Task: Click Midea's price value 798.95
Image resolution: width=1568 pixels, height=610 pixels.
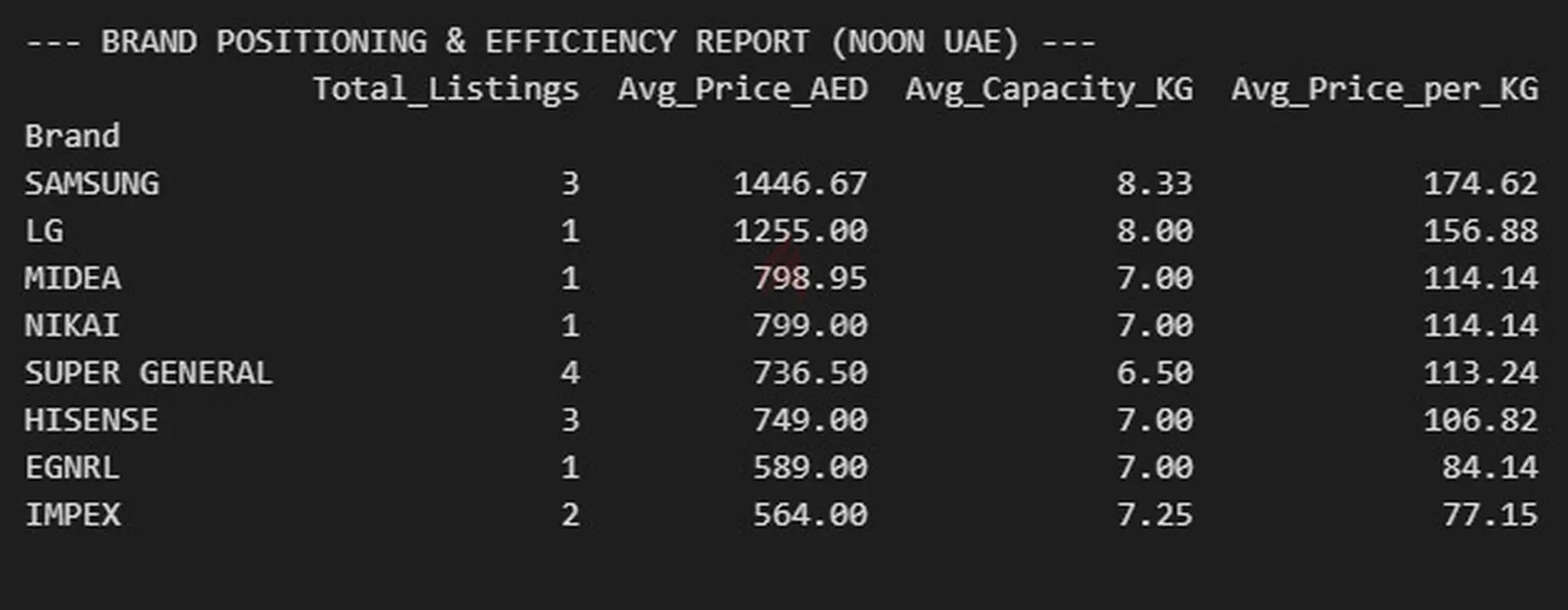Action: pyautogui.click(x=810, y=278)
